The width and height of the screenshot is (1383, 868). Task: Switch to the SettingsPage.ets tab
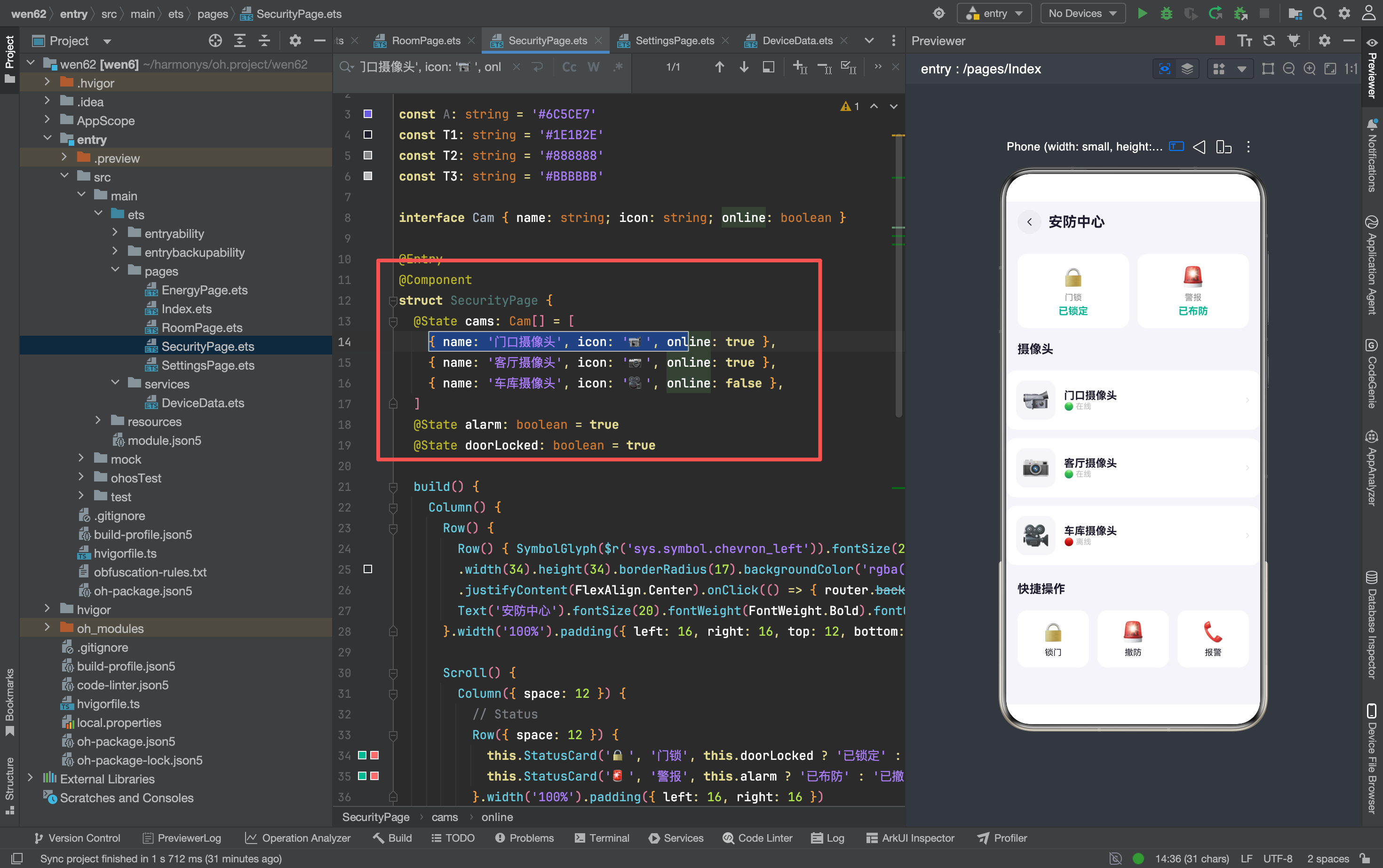coord(674,41)
